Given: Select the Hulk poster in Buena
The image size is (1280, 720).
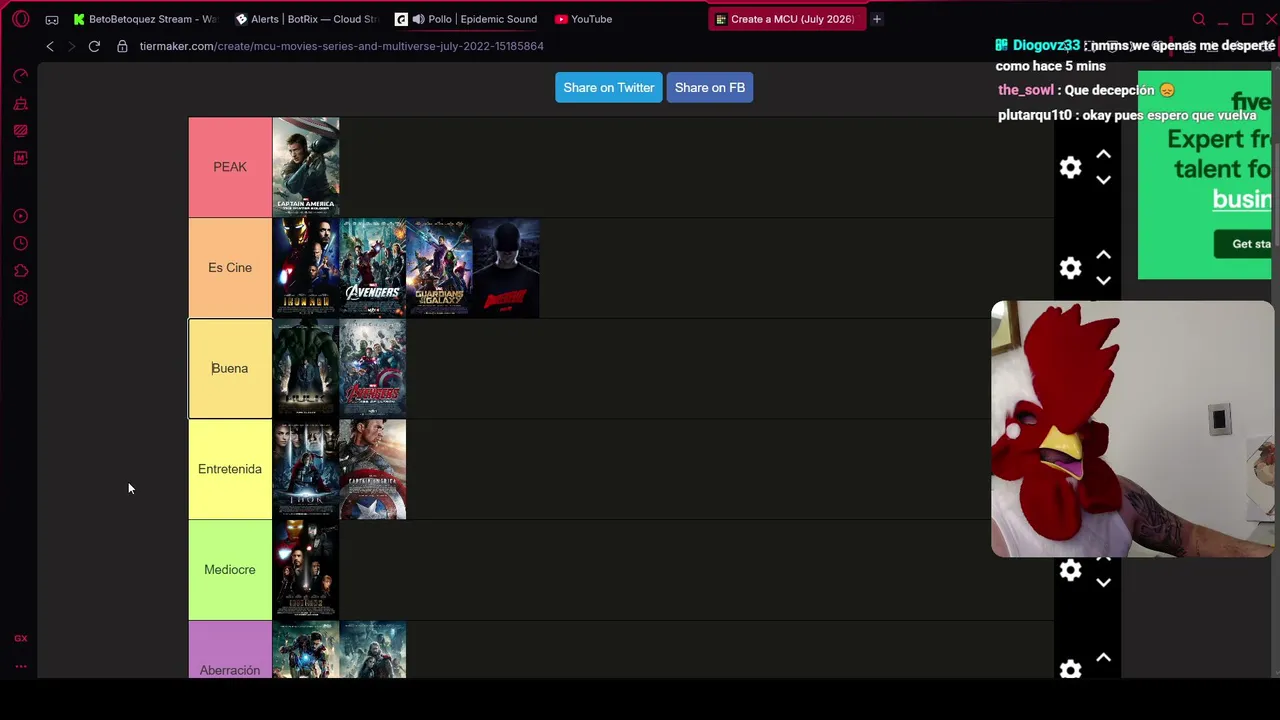Looking at the screenshot, I should (306, 368).
